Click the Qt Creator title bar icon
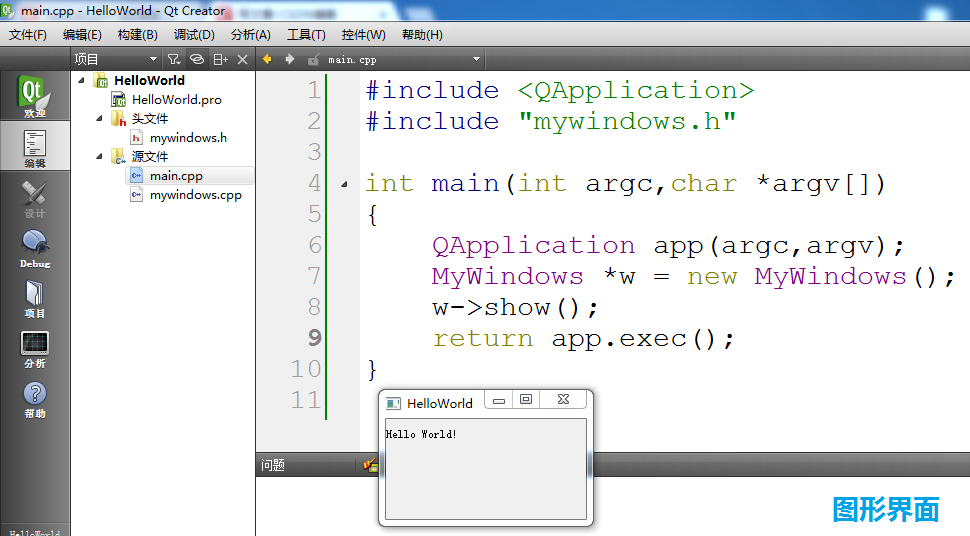This screenshot has height=536, width=970. click(x=7, y=10)
